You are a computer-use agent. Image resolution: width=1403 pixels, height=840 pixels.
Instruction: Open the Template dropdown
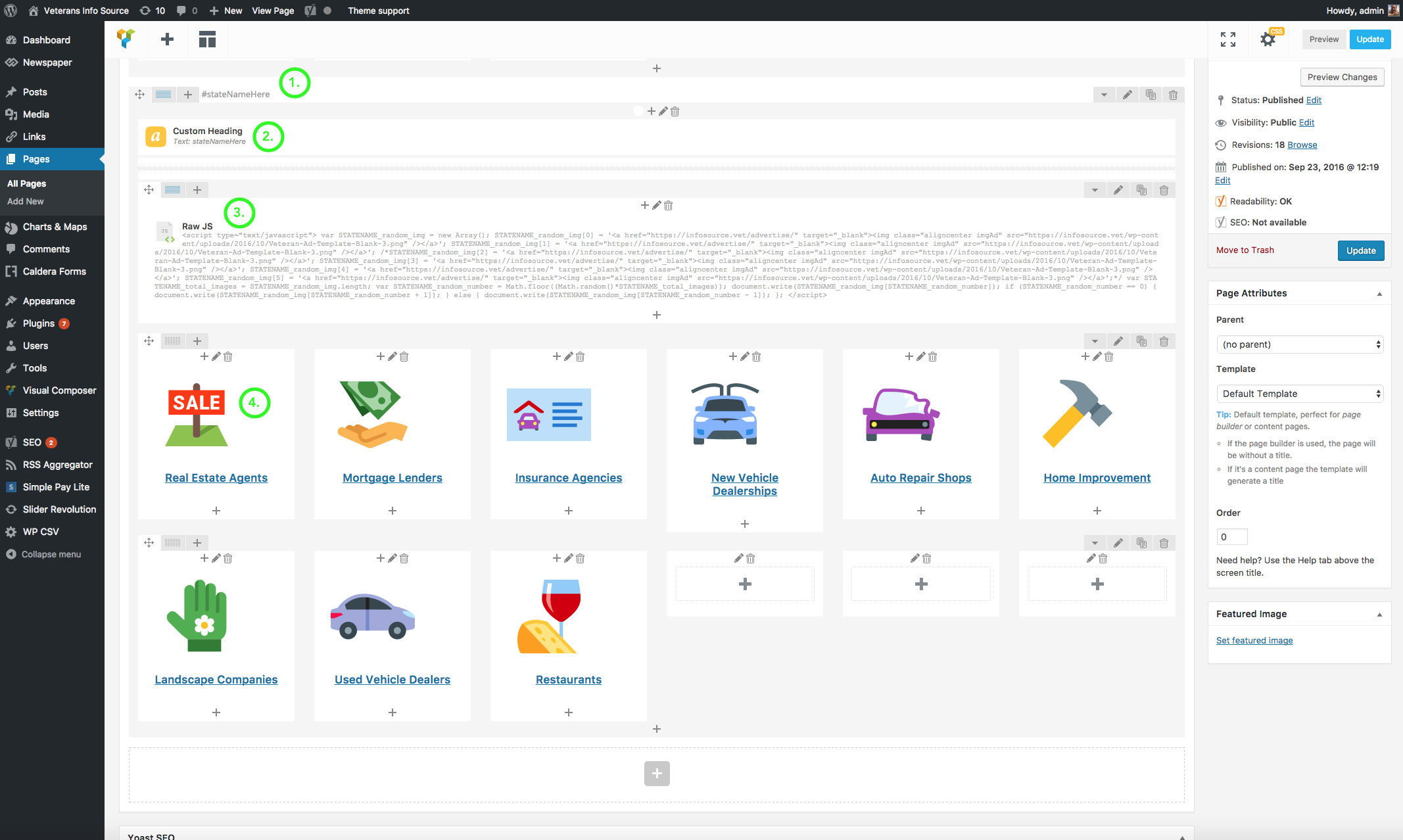point(1300,394)
